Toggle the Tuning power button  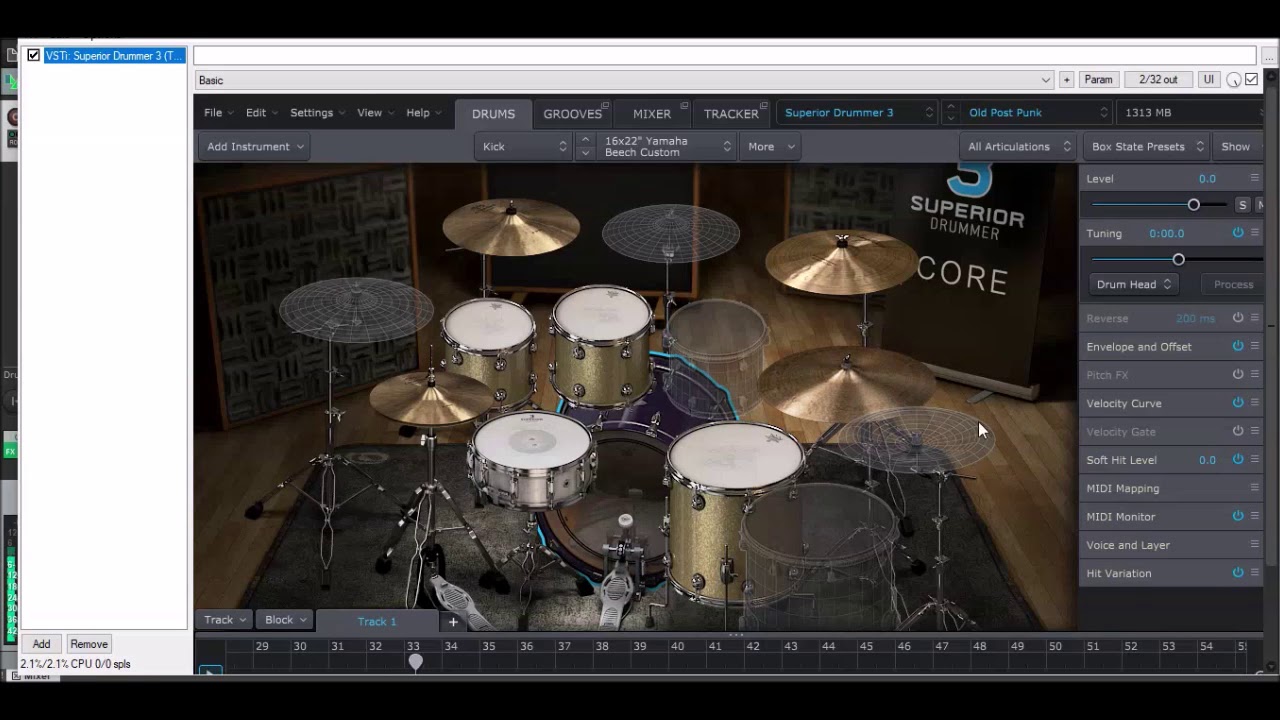click(1238, 233)
